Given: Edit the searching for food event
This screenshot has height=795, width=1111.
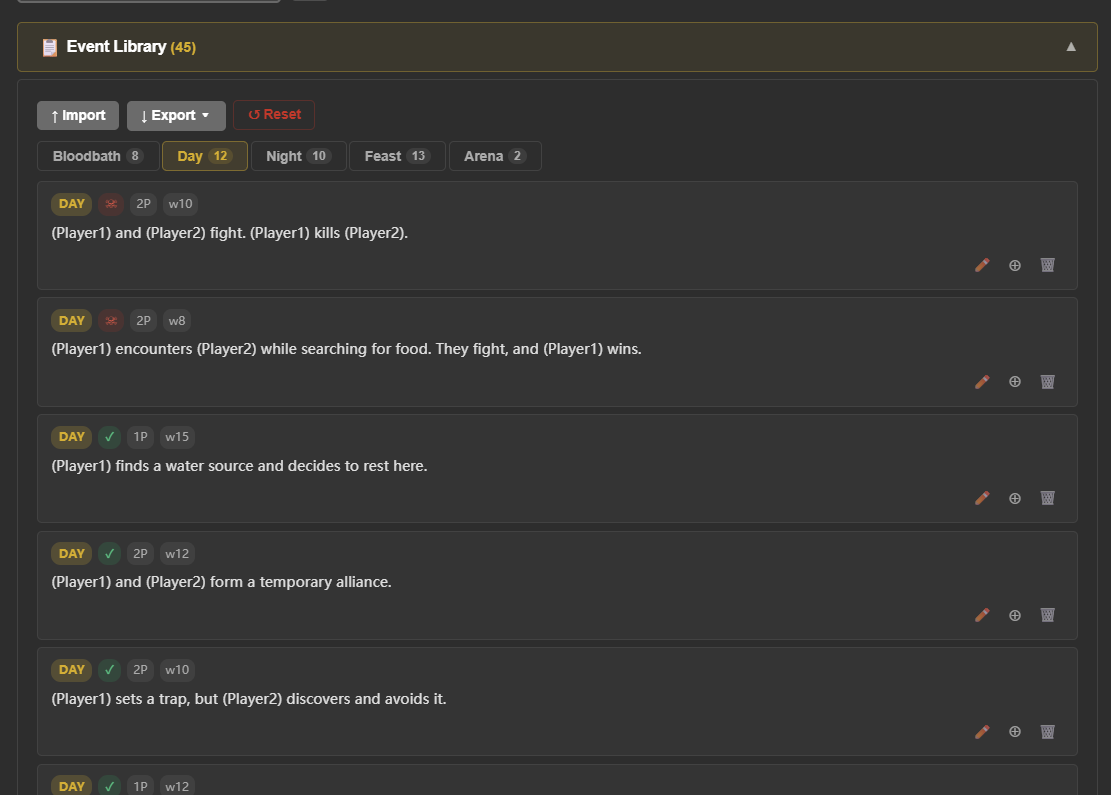Looking at the screenshot, I should tap(982, 382).
